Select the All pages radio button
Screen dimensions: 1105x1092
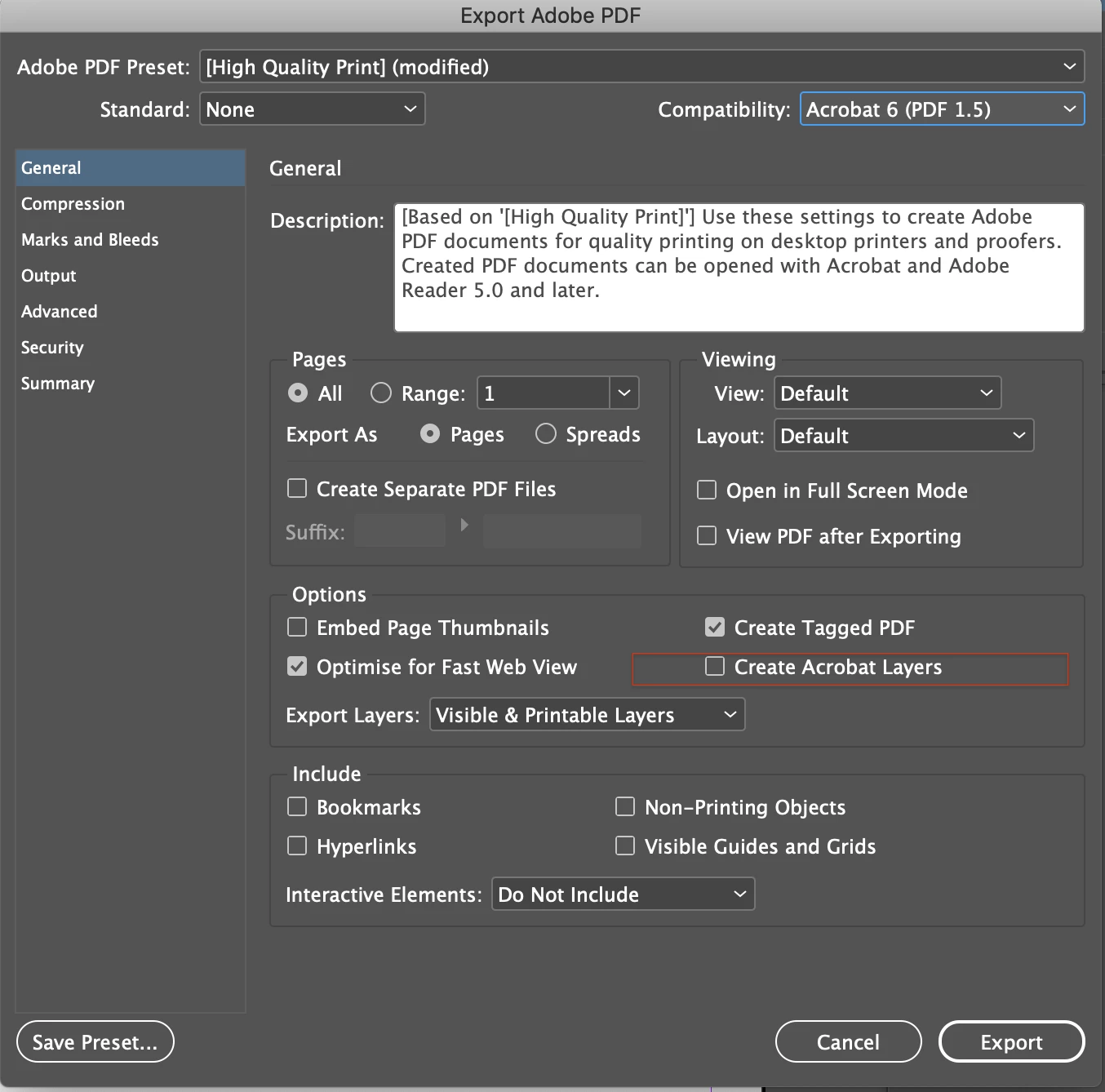(298, 393)
